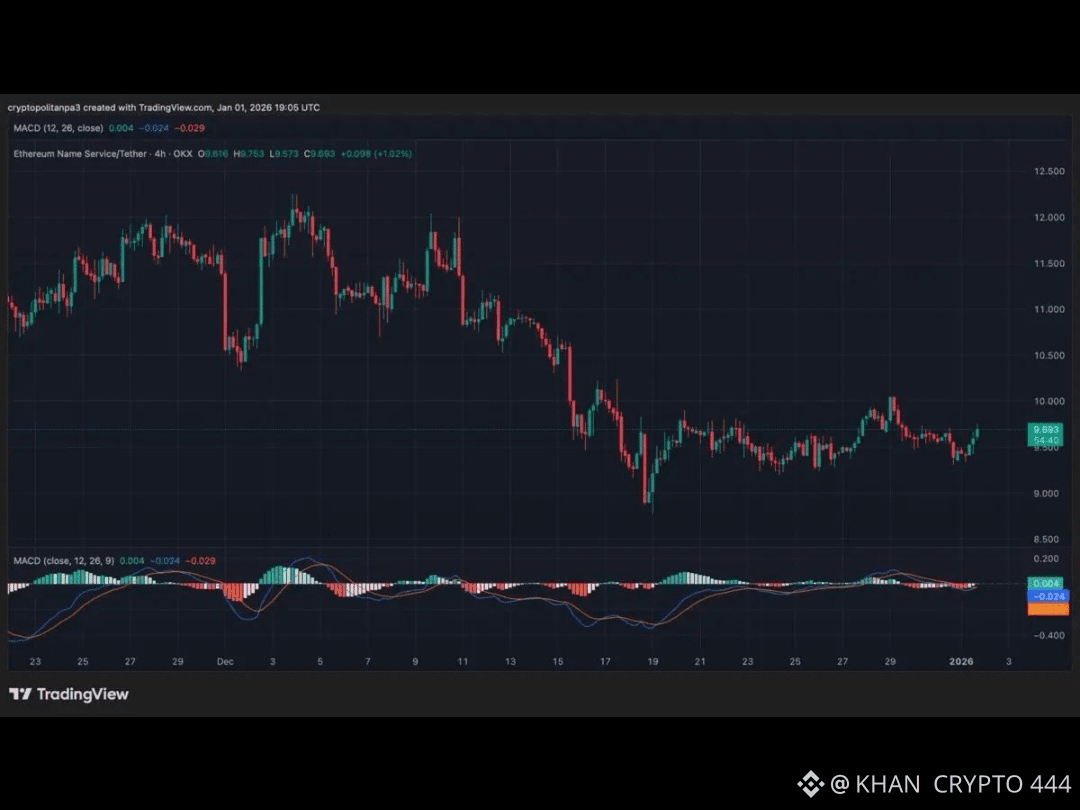
Task: Click the 10.500 price axis label
Action: click(1049, 355)
